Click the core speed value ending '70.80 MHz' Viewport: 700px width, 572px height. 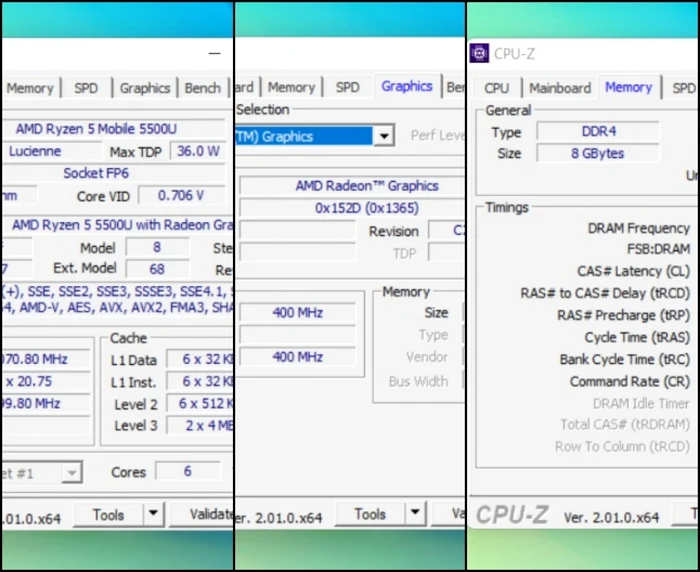[x=46, y=359]
